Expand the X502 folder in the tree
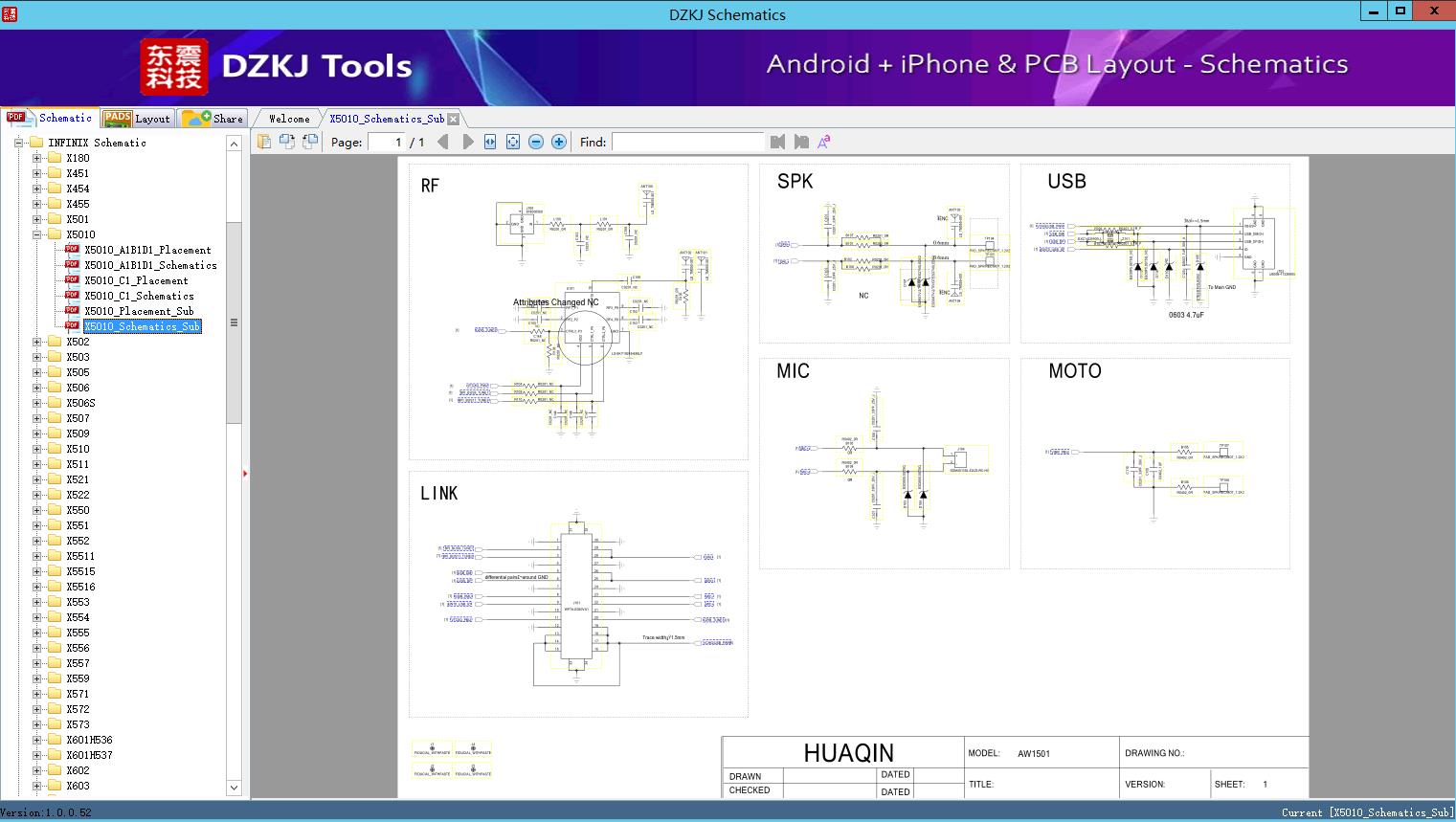 click(35, 341)
